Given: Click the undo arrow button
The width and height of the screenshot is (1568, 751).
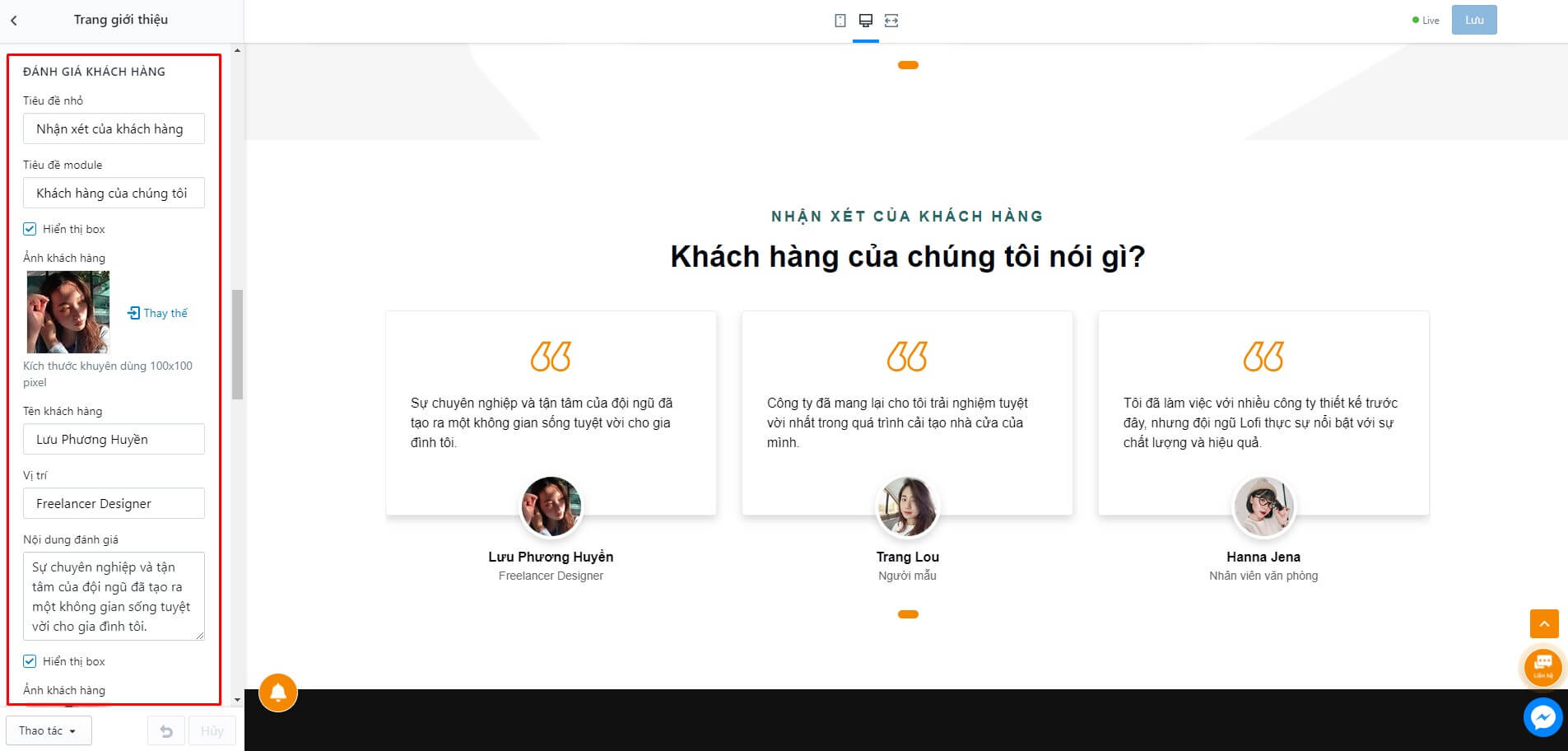Looking at the screenshot, I should [x=166, y=730].
